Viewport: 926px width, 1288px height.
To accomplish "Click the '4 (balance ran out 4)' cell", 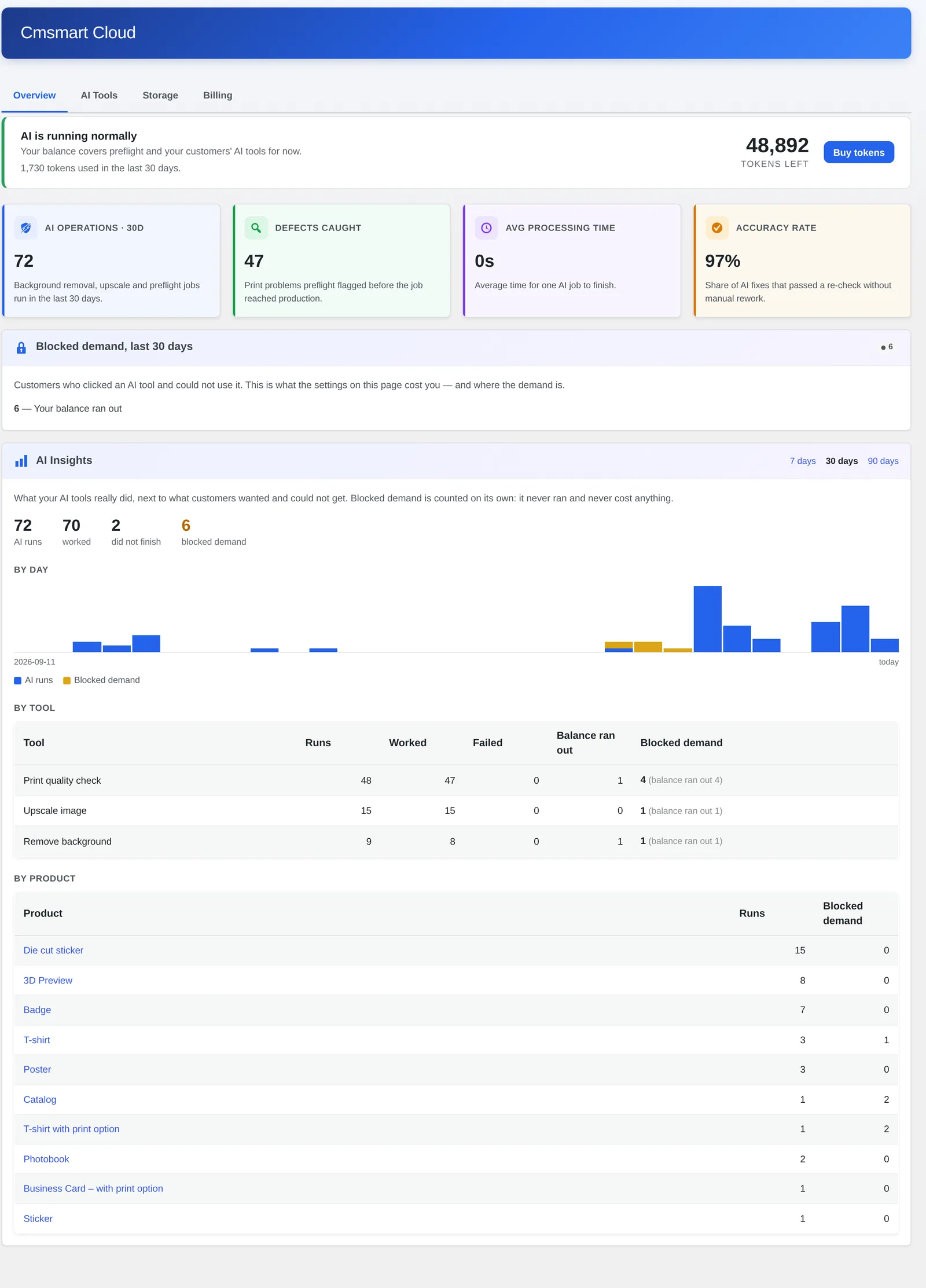I will [681, 780].
